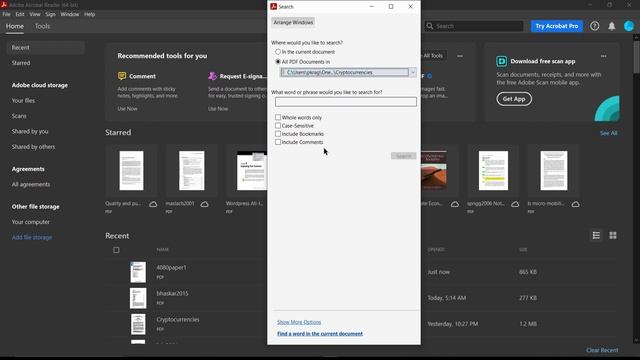
Task: Enable Include Comments checkbox
Action: click(x=278, y=142)
